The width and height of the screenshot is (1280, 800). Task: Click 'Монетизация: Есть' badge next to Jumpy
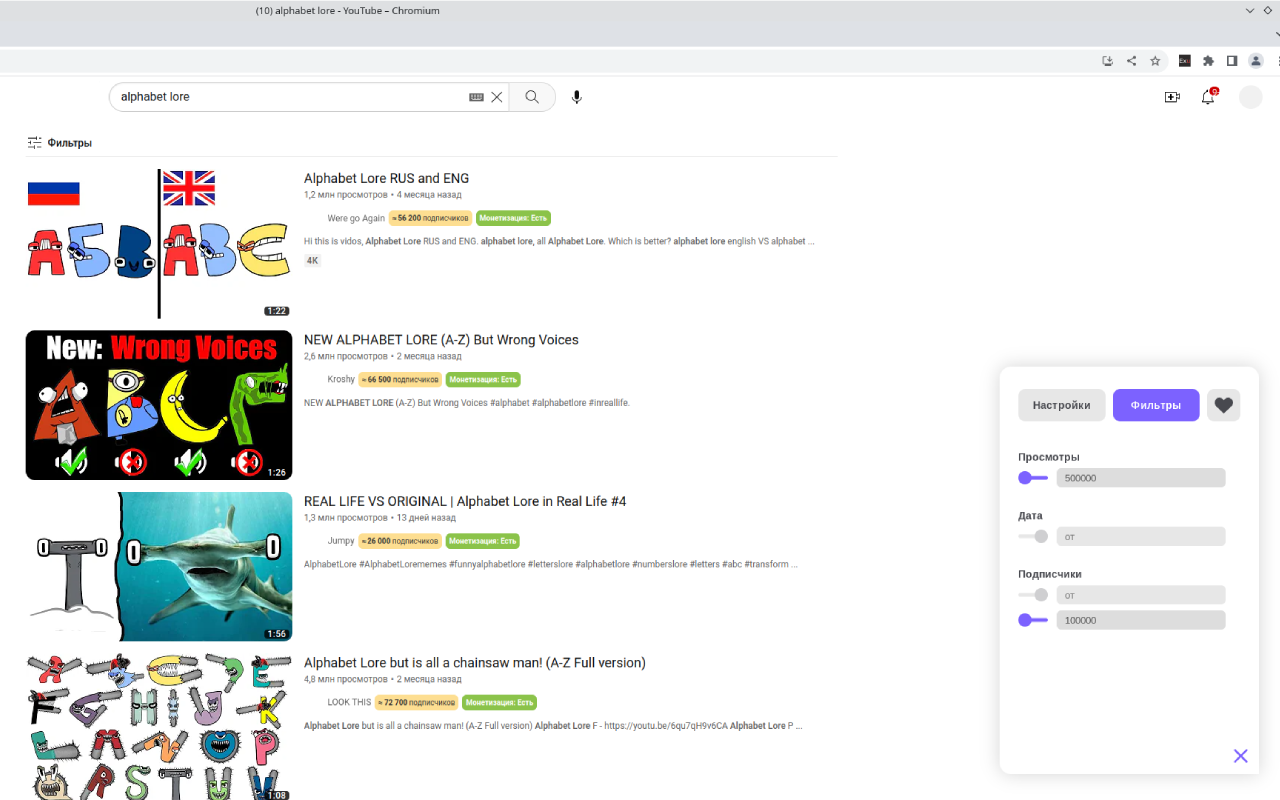pos(483,541)
